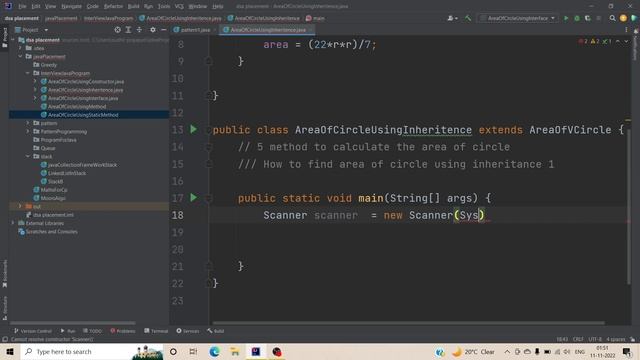The image size is (640, 360).
Task: Click the Collapse All icon in Project panel
Action: (139, 30)
